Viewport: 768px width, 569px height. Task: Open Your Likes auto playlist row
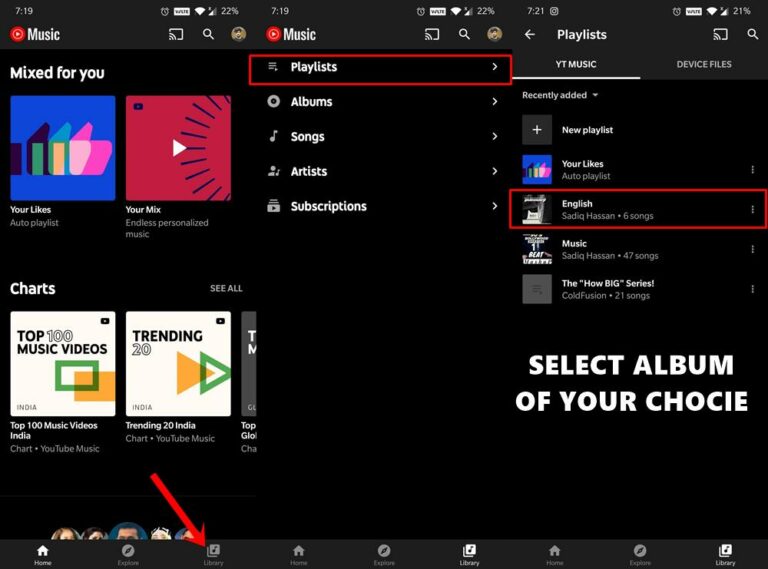[x=640, y=169]
